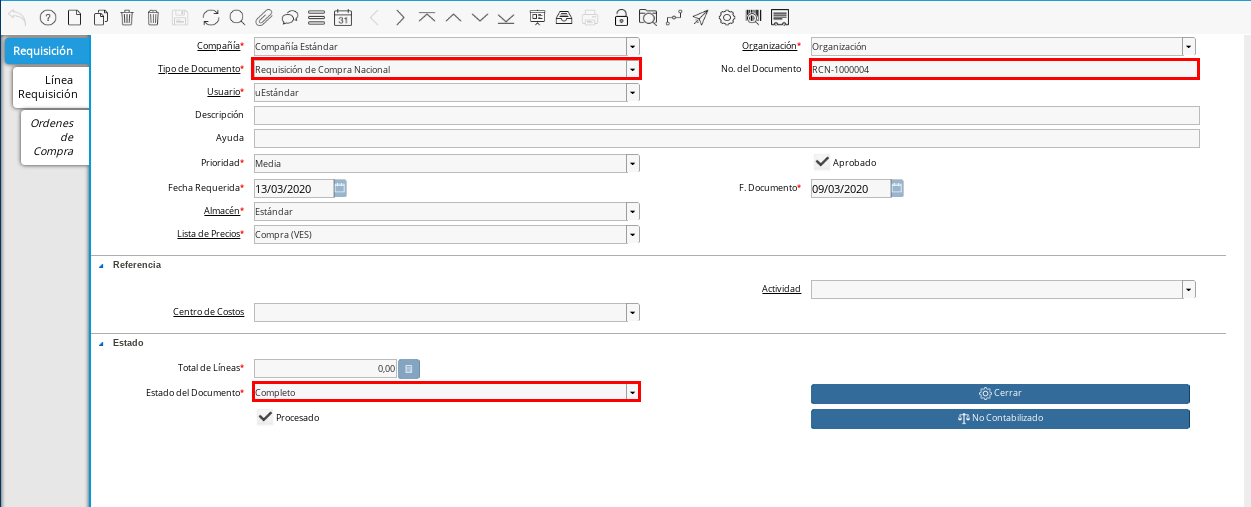The height and width of the screenshot is (507, 1251).
Task: Open attachments with the paperclip icon
Action: coord(264,17)
